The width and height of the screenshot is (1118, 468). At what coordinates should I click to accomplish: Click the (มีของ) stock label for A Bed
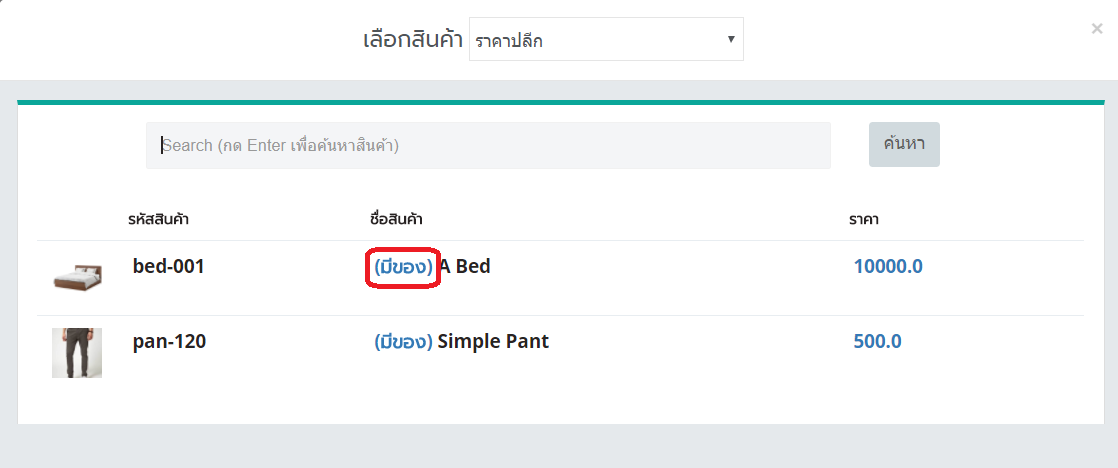(403, 267)
